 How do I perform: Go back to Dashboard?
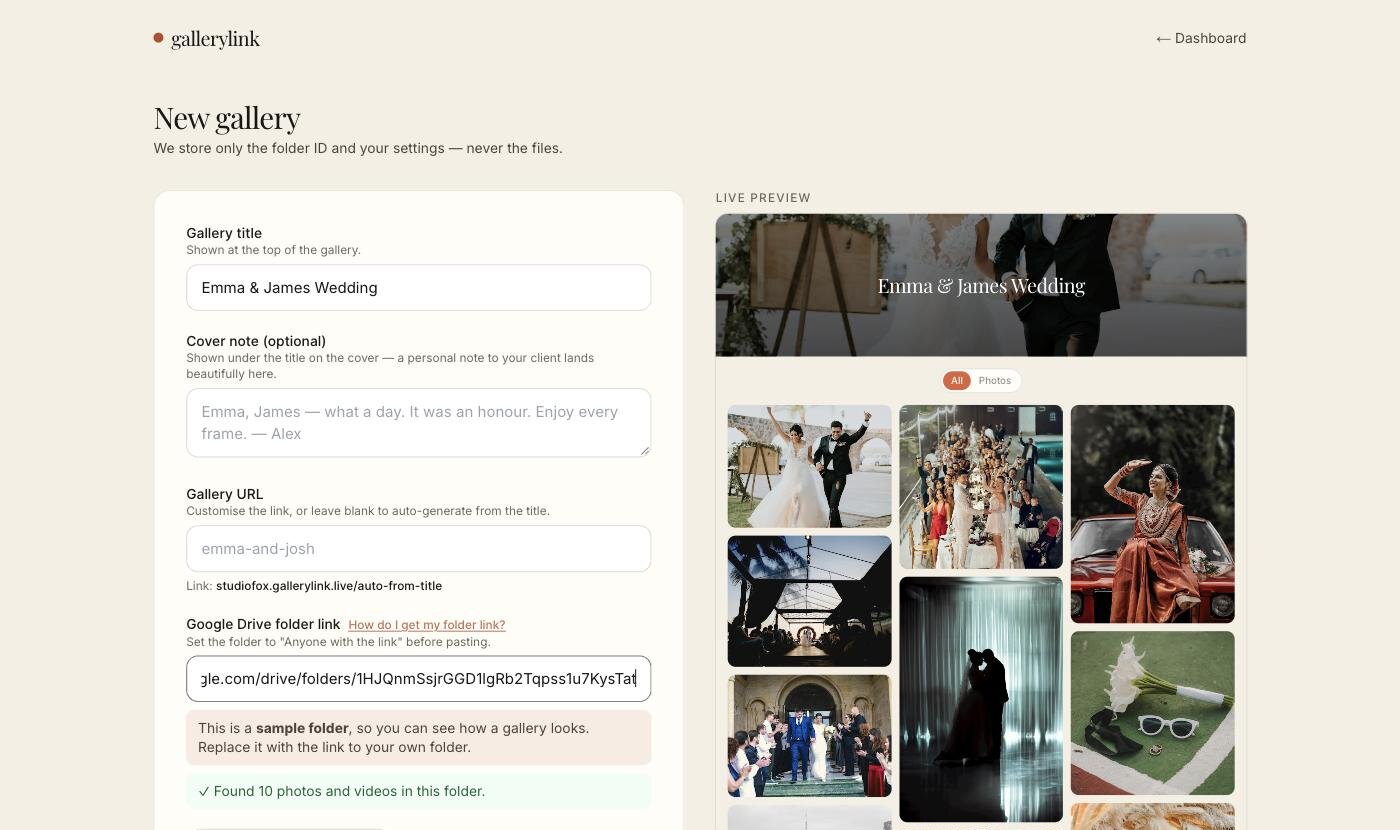(1201, 38)
